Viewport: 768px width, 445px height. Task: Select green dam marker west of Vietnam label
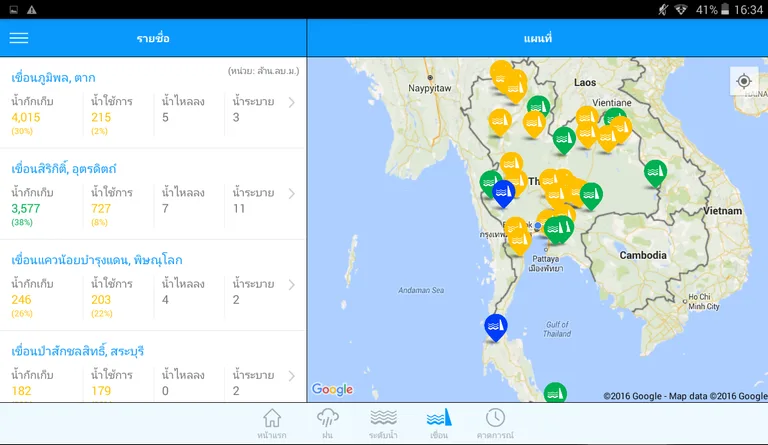(x=655, y=172)
